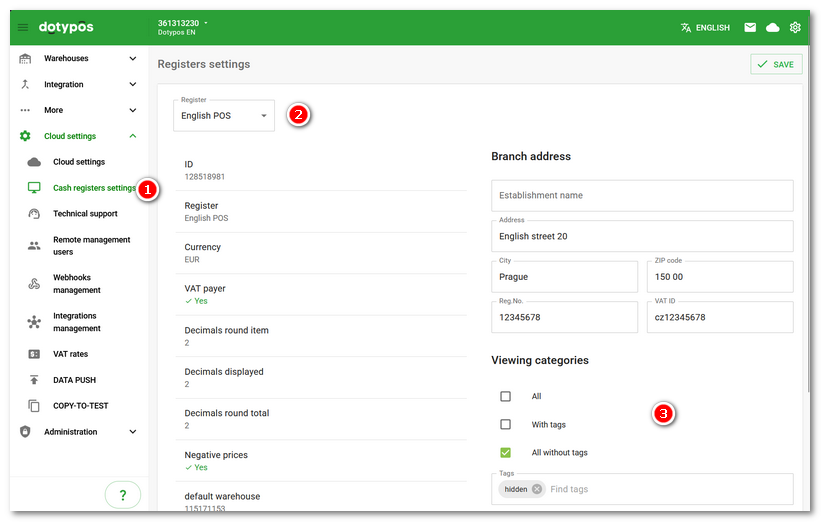Click the More three-dots icon

point(25,110)
